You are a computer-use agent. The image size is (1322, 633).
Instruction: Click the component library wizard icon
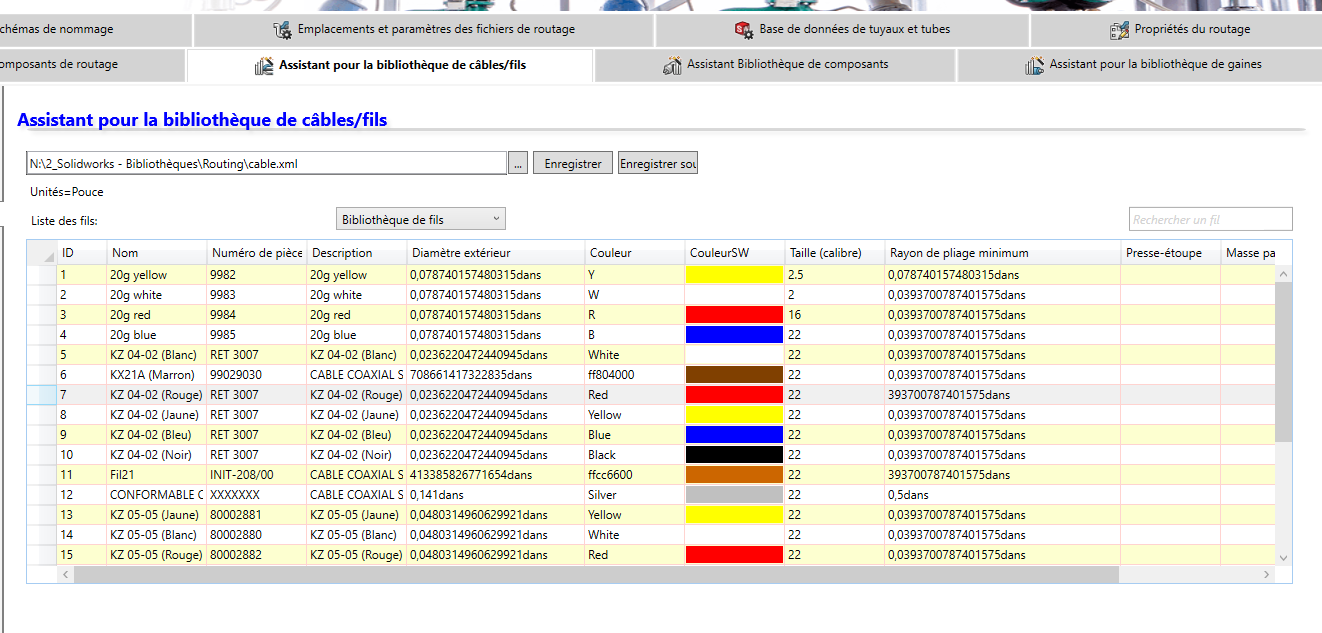tap(672, 65)
